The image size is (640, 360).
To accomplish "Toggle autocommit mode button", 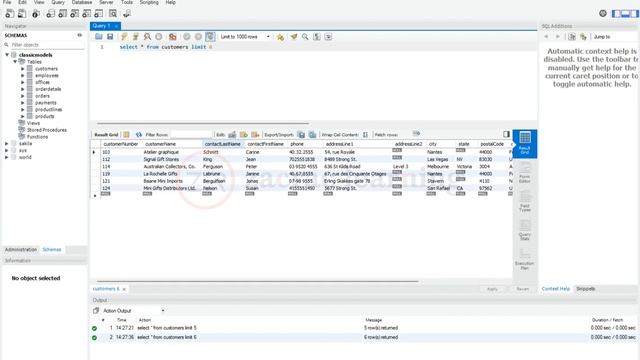I will coord(210,37).
